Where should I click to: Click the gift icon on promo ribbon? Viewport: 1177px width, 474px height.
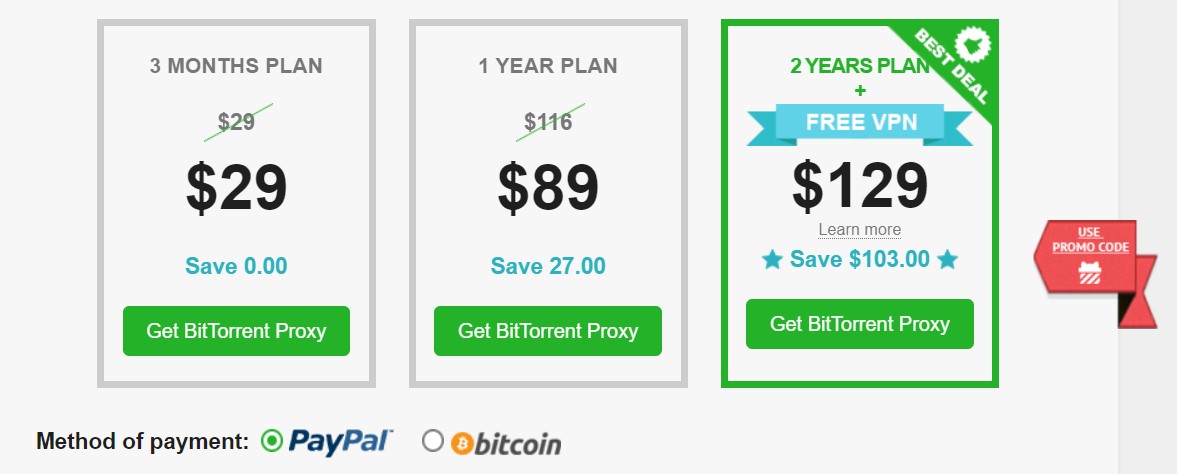pyautogui.click(x=1090, y=273)
